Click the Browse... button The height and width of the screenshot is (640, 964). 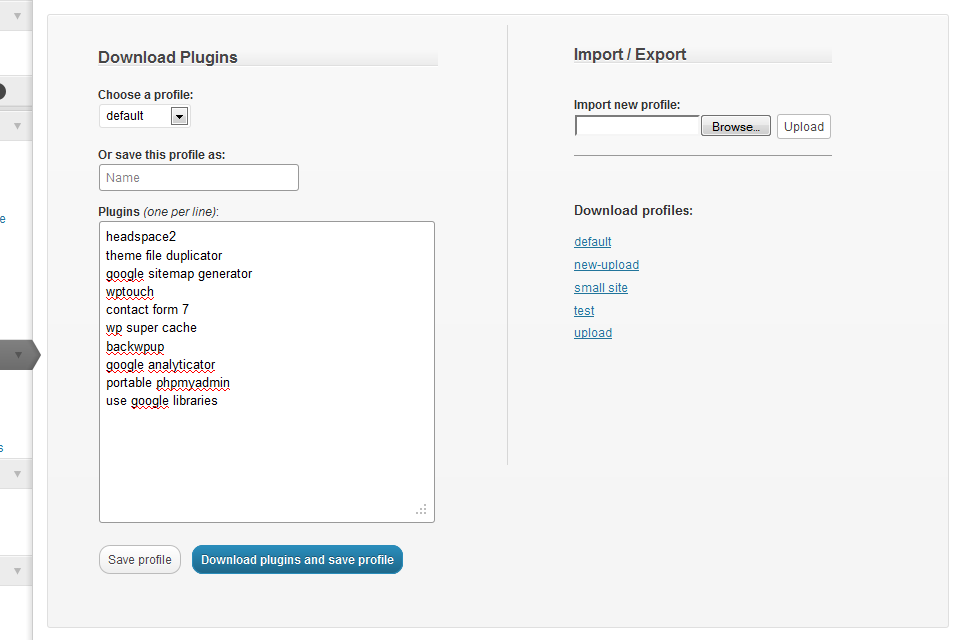pyautogui.click(x=735, y=126)
